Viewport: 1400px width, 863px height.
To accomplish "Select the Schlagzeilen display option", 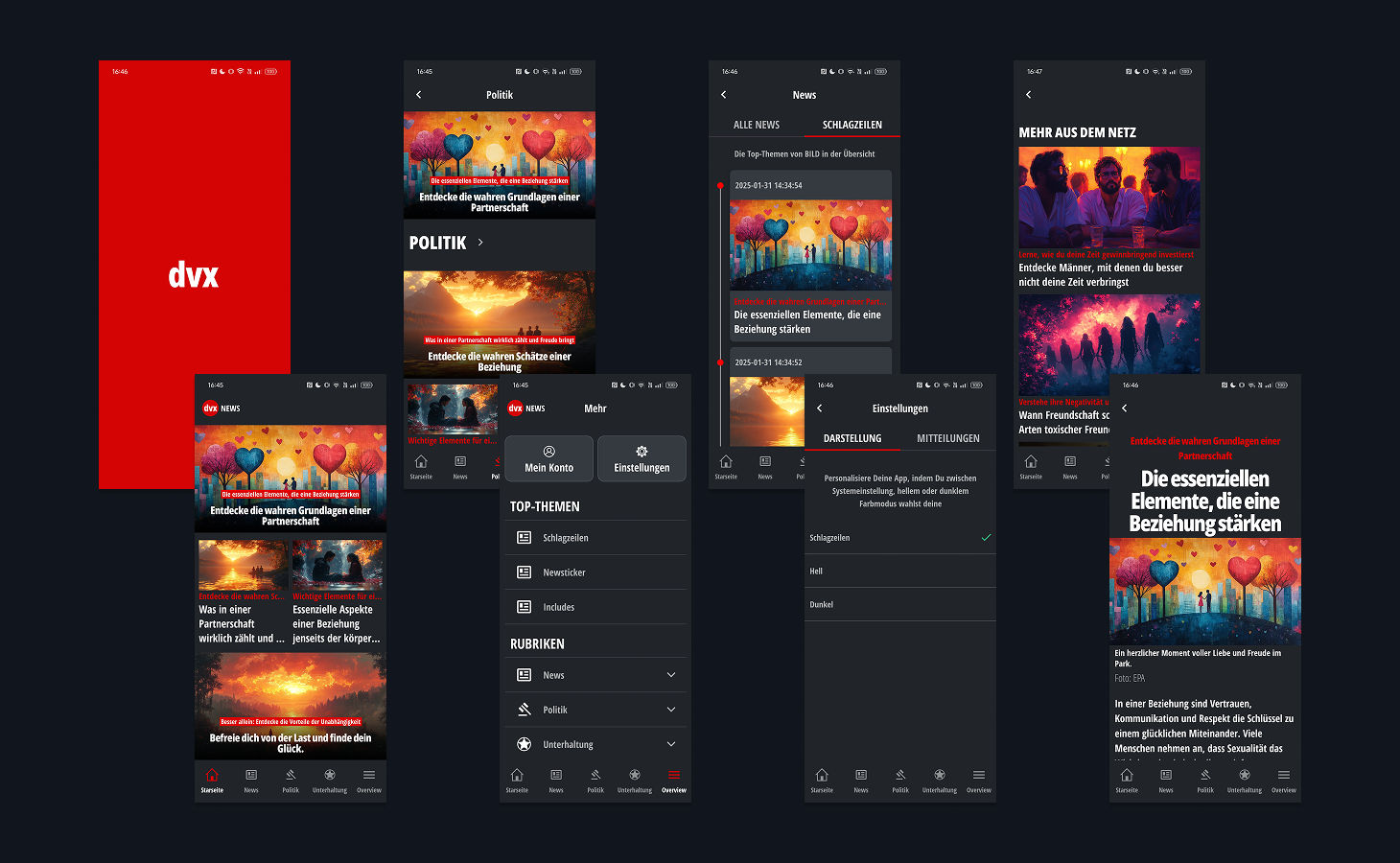I will pos(900,538).
